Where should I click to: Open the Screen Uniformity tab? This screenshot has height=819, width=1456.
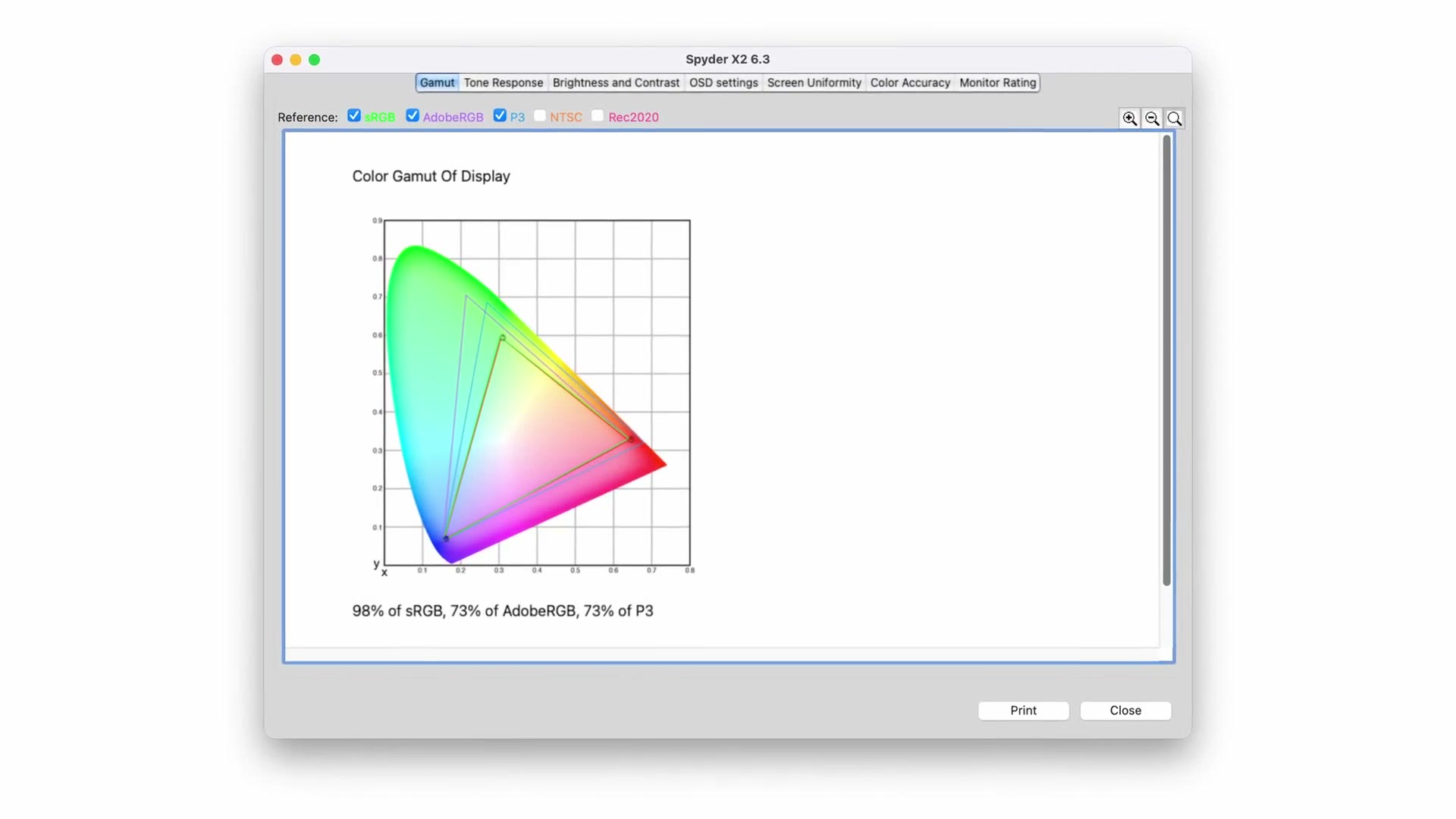tap(814, 83)
